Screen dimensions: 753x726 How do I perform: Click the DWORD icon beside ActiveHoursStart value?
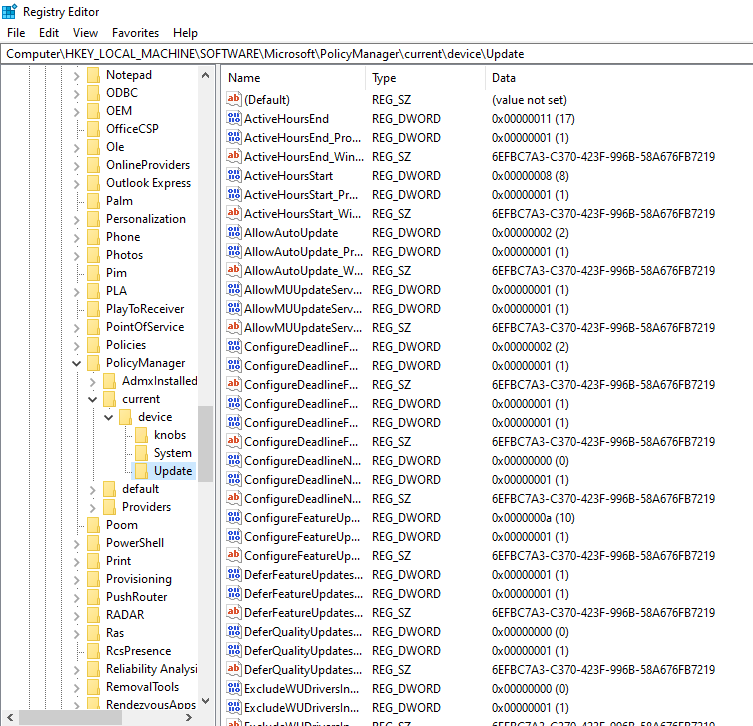234,176
